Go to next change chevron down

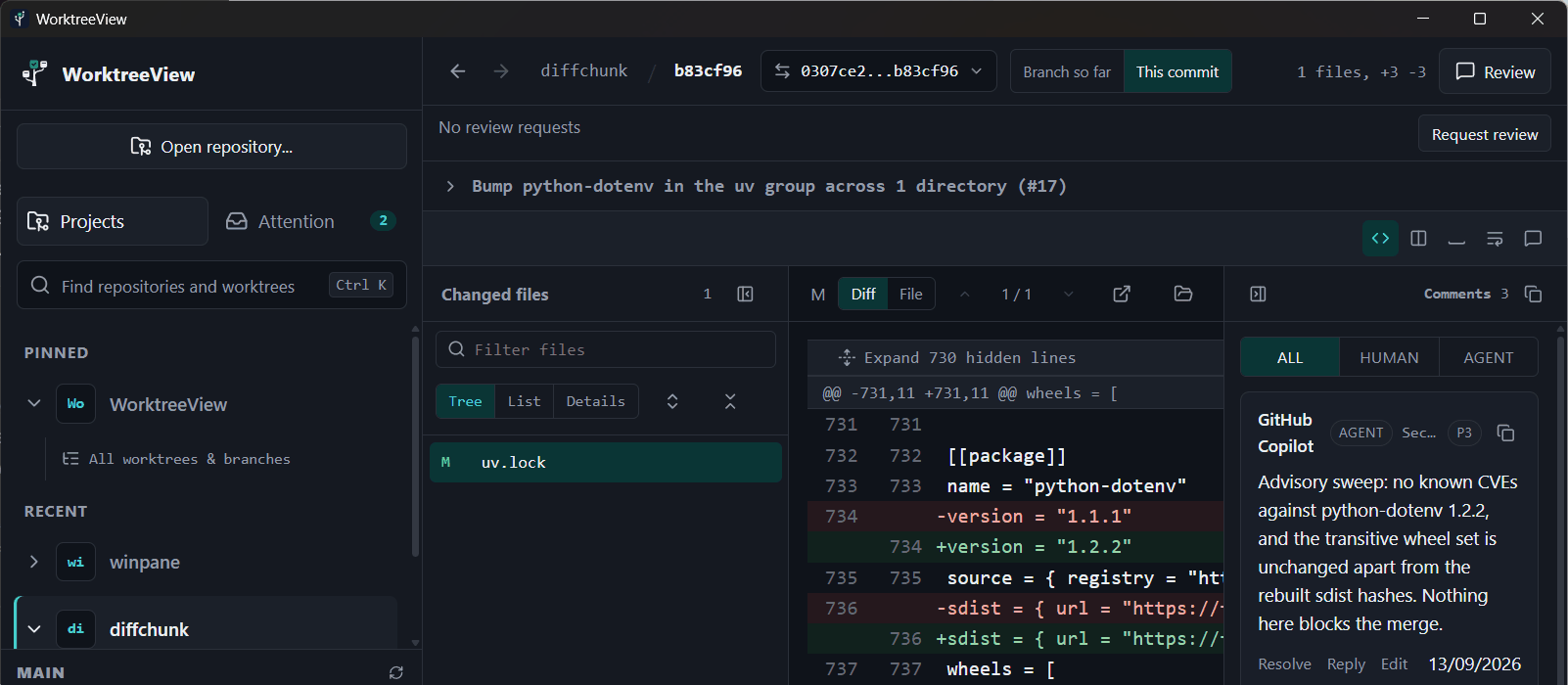1068,294
